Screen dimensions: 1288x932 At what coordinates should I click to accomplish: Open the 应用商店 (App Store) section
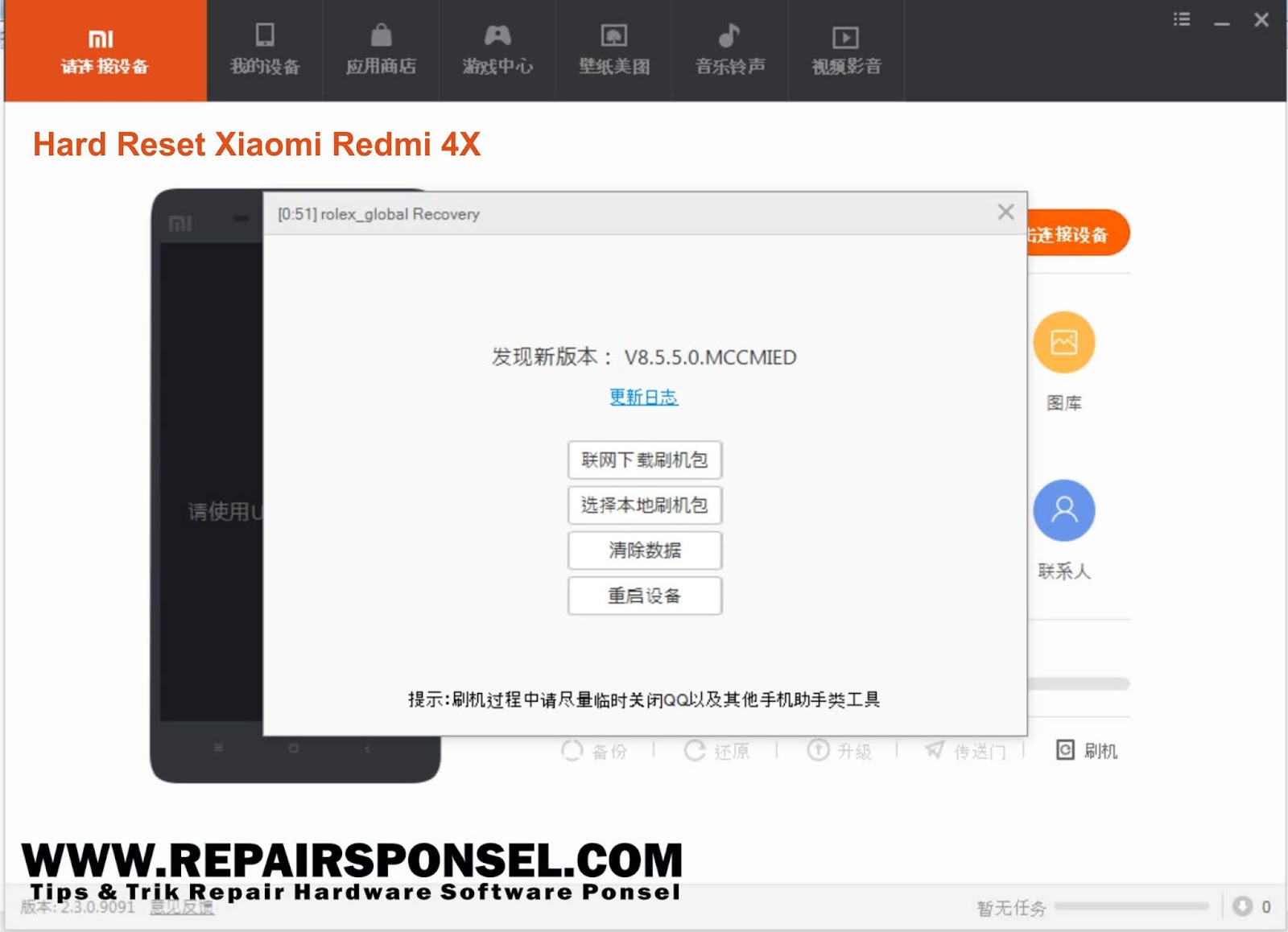(380, 50)
